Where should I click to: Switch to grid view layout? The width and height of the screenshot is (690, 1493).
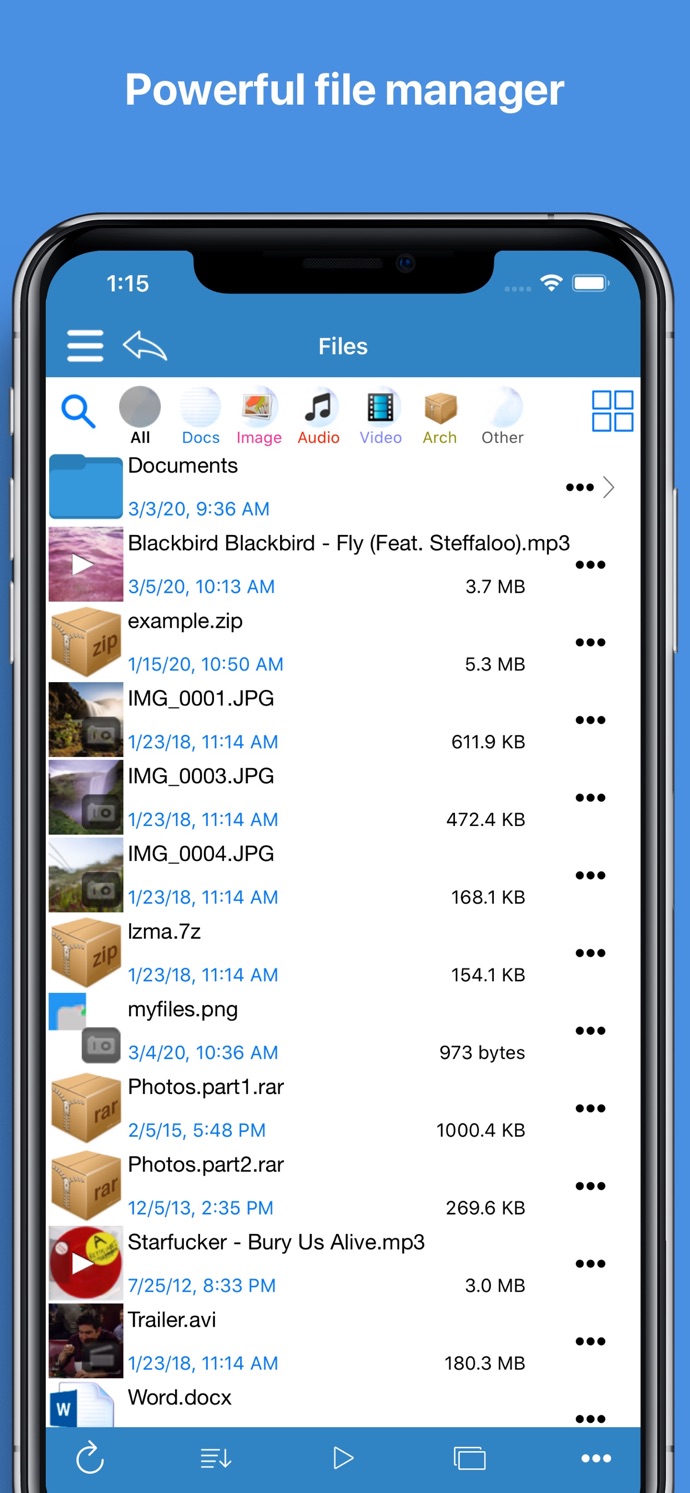pyautogui.click(x=612, y=411)
